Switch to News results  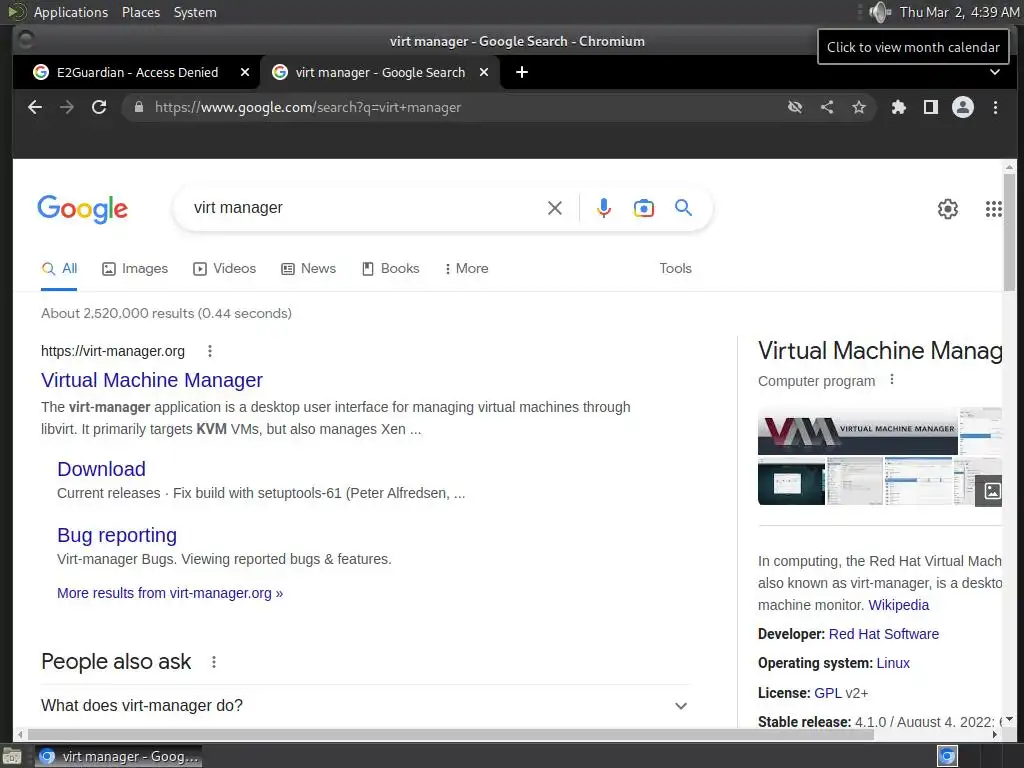(x=308, y=268)
